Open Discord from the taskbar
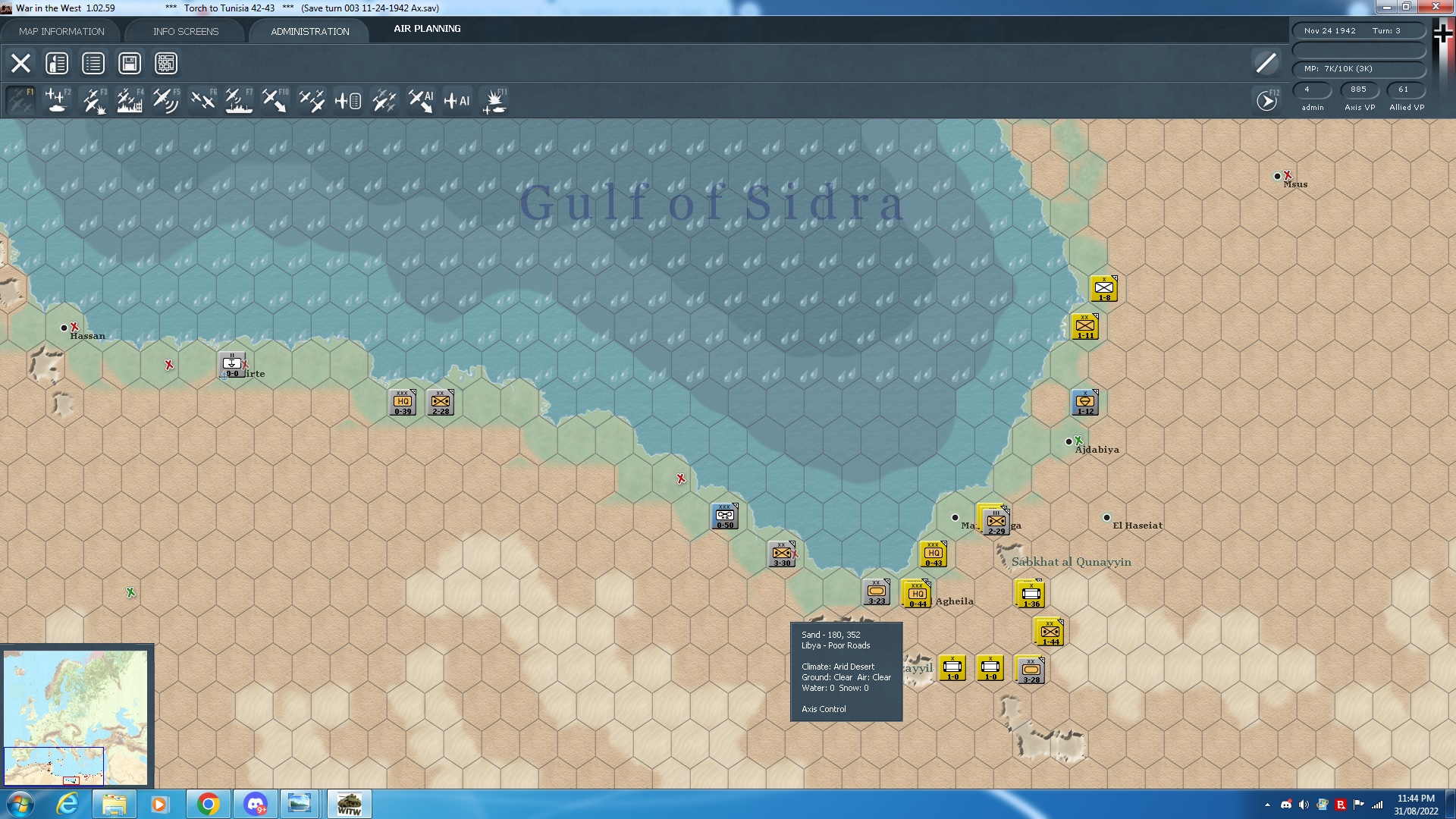 pos(255,804)
